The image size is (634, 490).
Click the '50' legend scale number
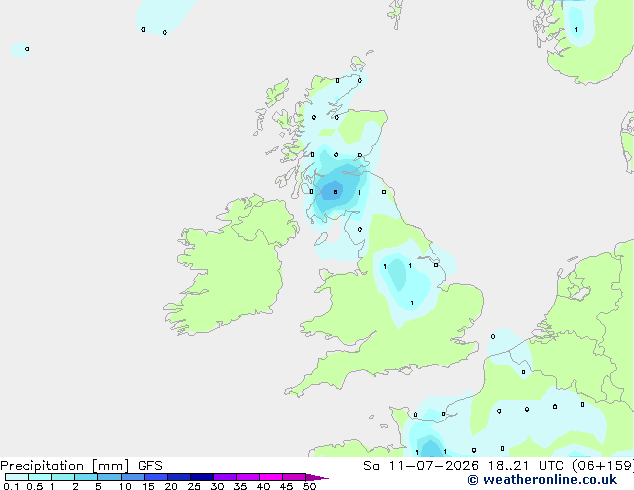pyautogui.click(x=309, y=486)
